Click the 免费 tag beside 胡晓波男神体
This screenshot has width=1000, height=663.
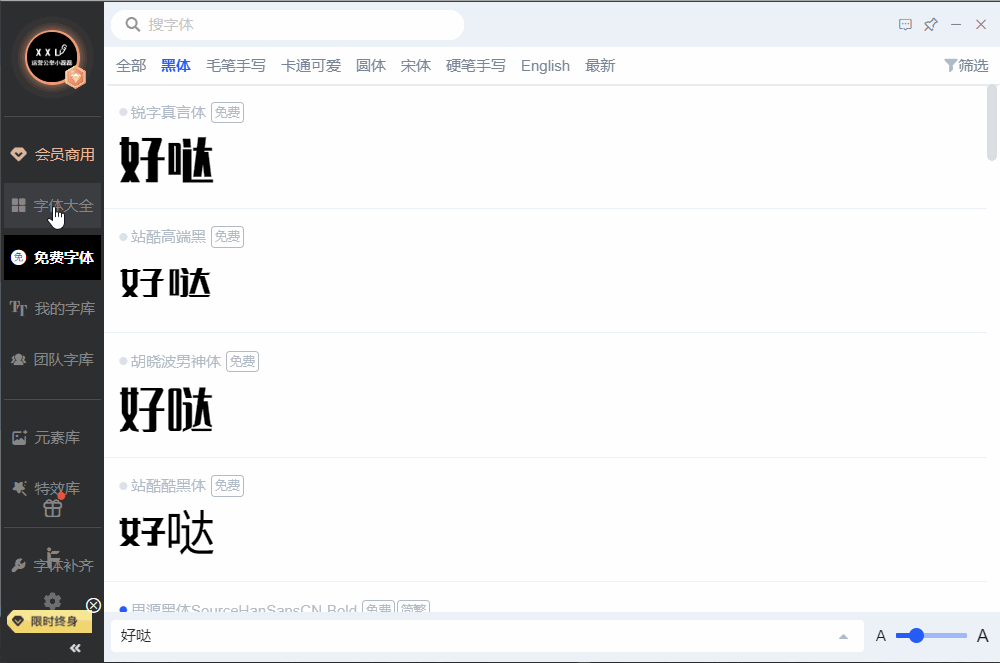pos(242,361)
